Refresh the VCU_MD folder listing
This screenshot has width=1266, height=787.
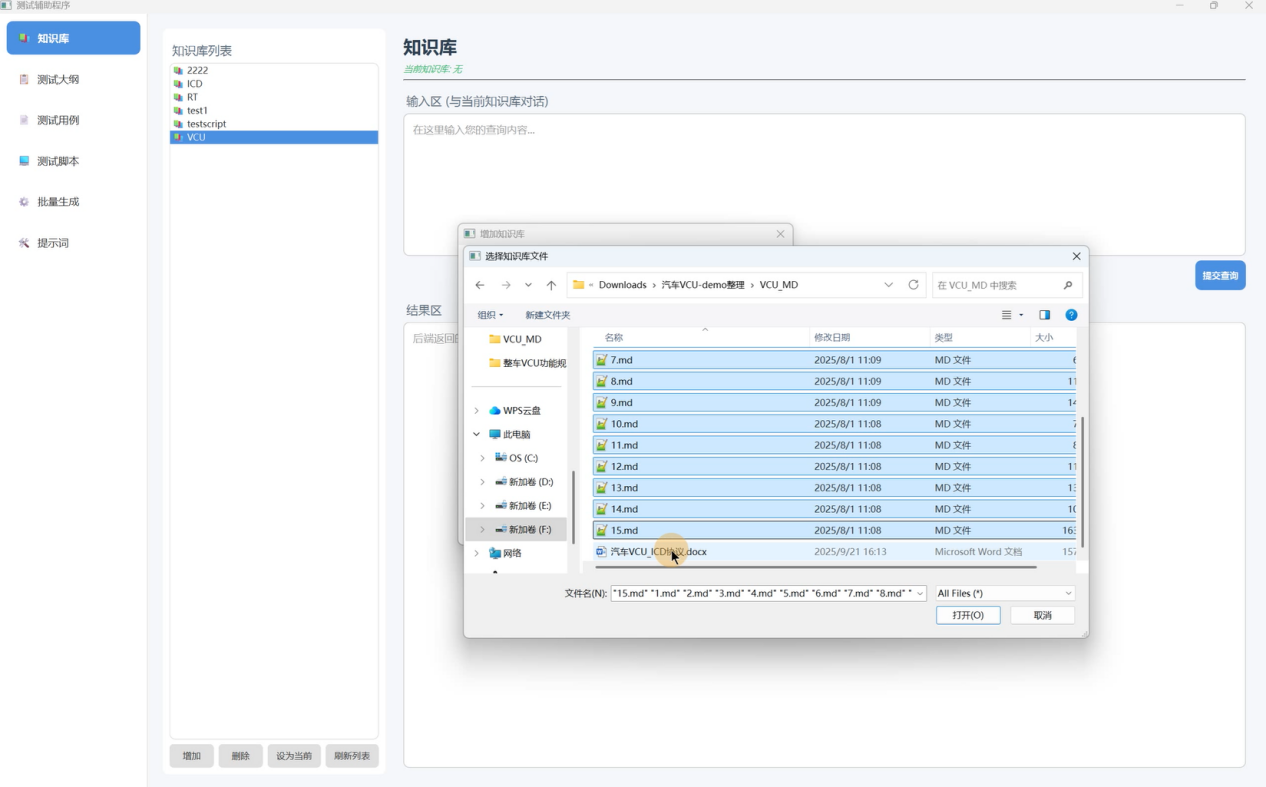913,285
